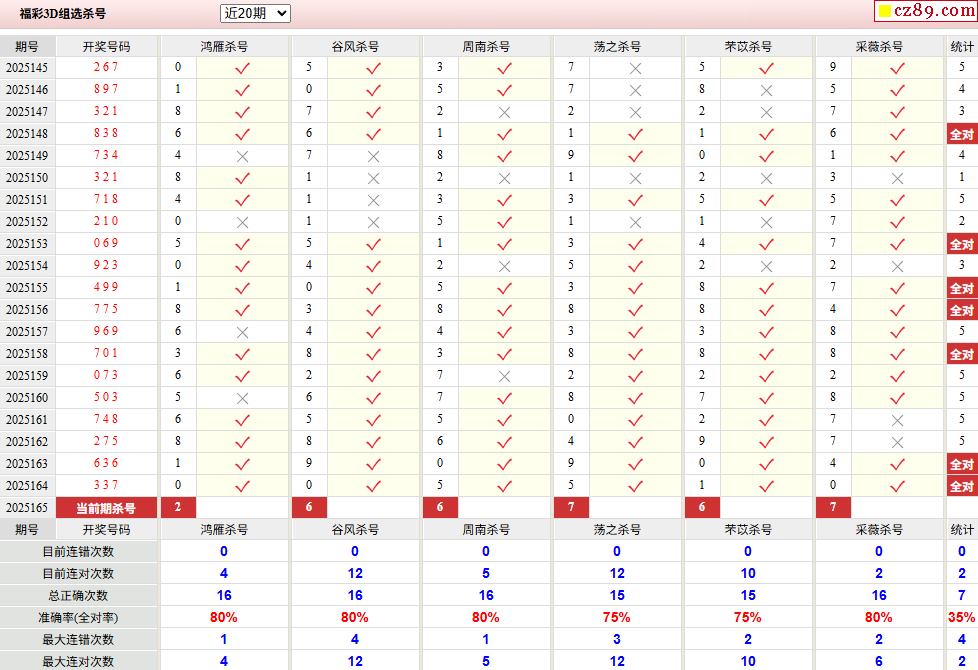Click the 周南杀号 X mark in row 2025147
Viewport: 978px width, 670px height.
click(x=504, y=112)
